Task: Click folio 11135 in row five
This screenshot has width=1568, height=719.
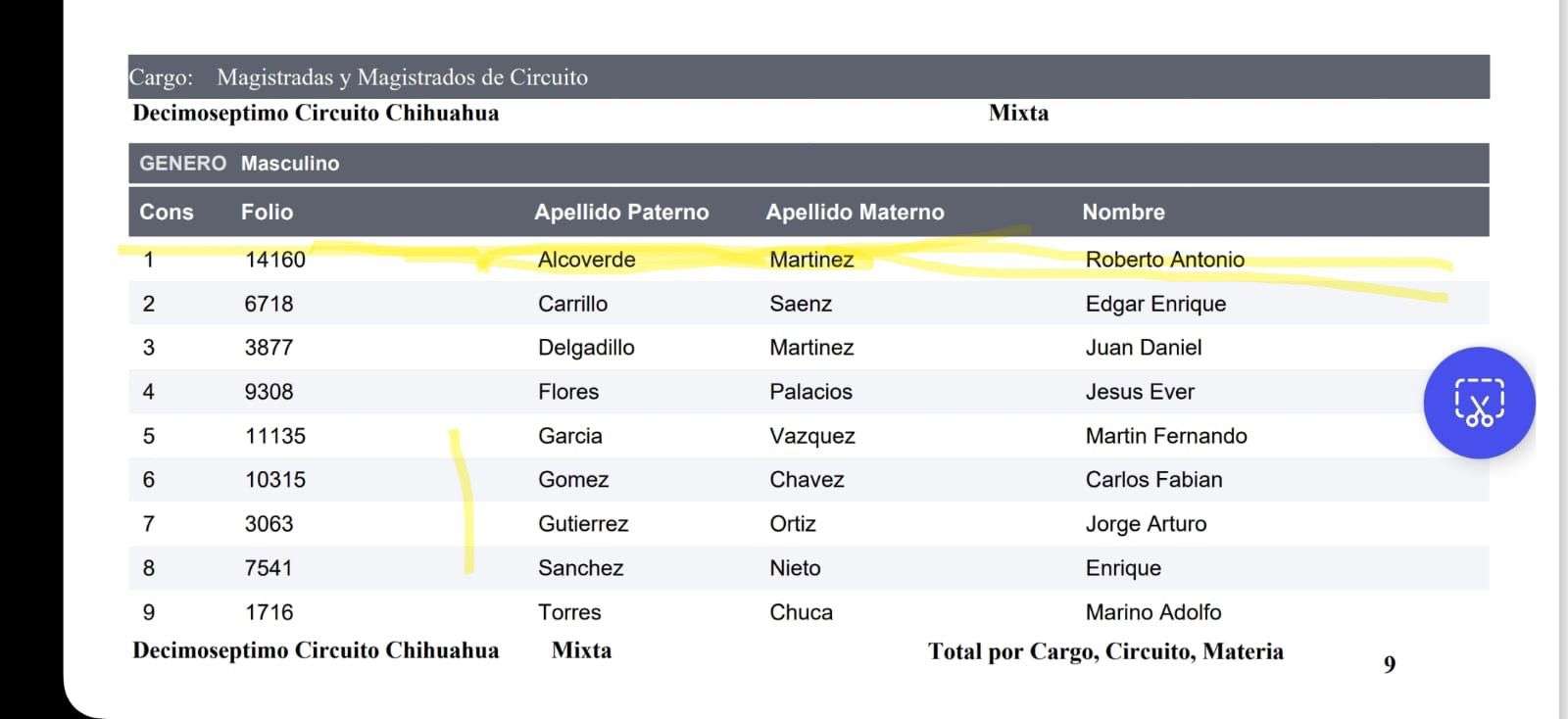Action: tap(275, 436)
